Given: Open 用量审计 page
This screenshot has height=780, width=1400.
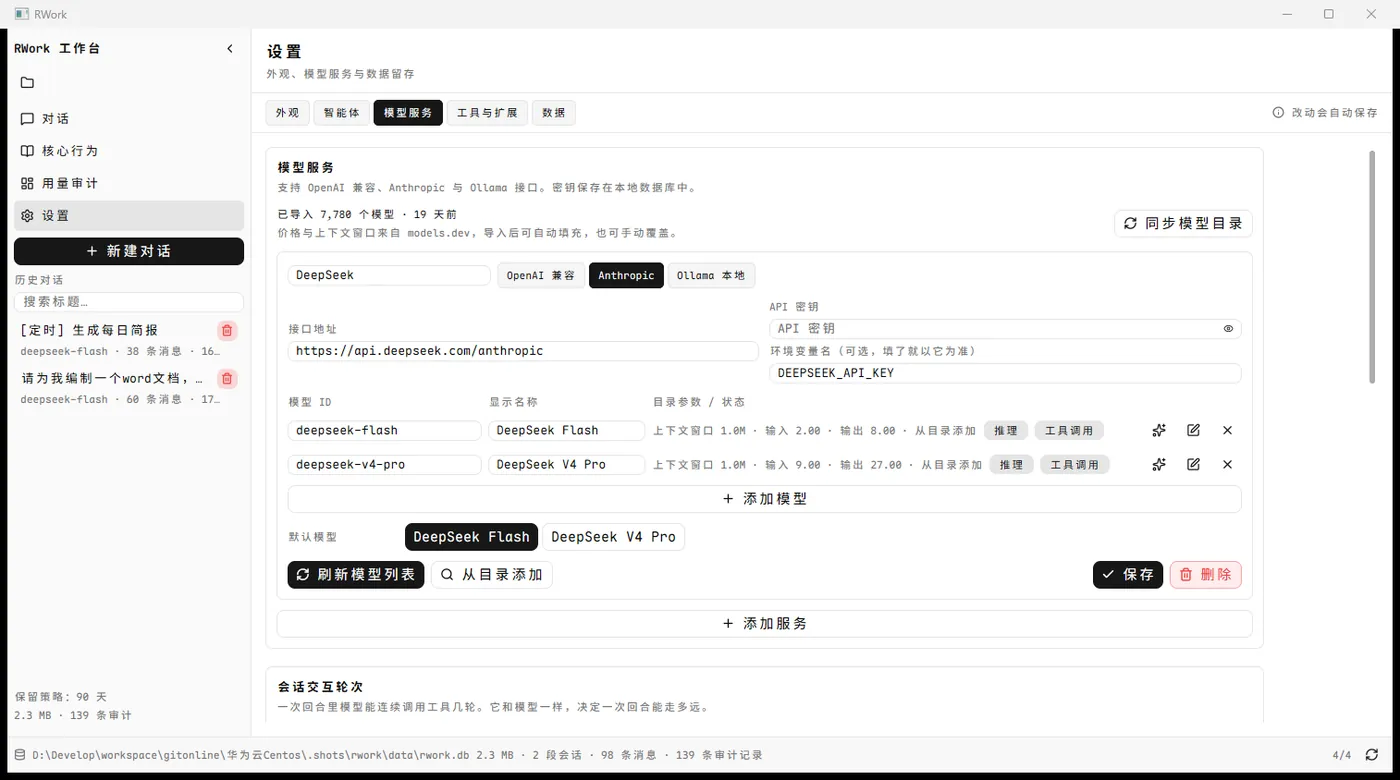Looking at the screenshot, I should click(129, 184).
